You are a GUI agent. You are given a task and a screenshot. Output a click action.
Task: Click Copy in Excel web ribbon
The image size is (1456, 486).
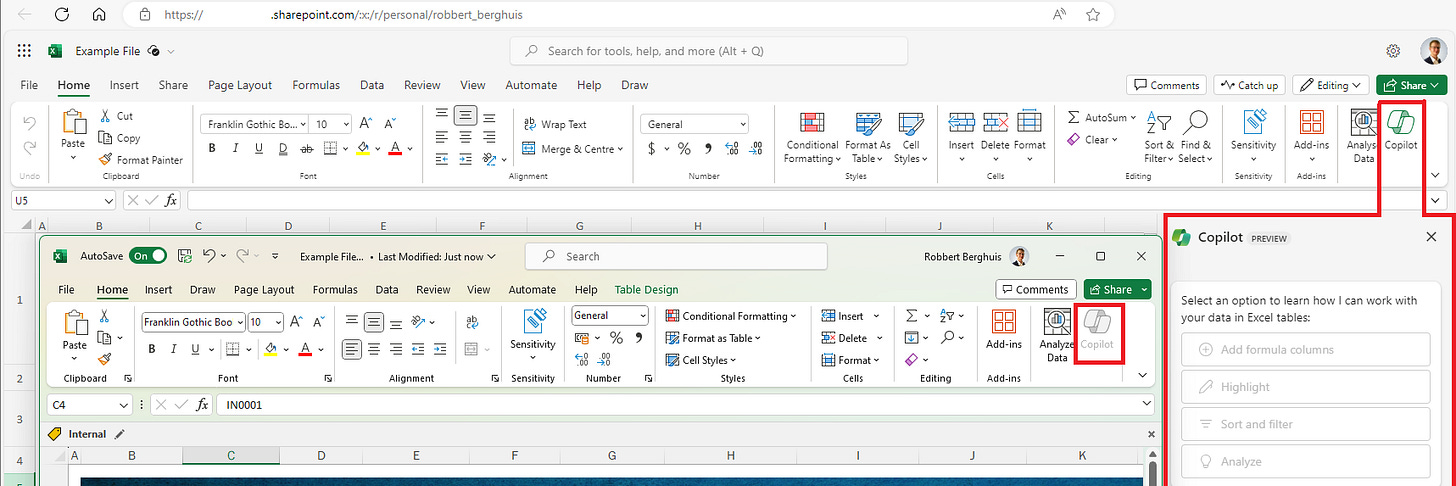click(x=119, y=138)
